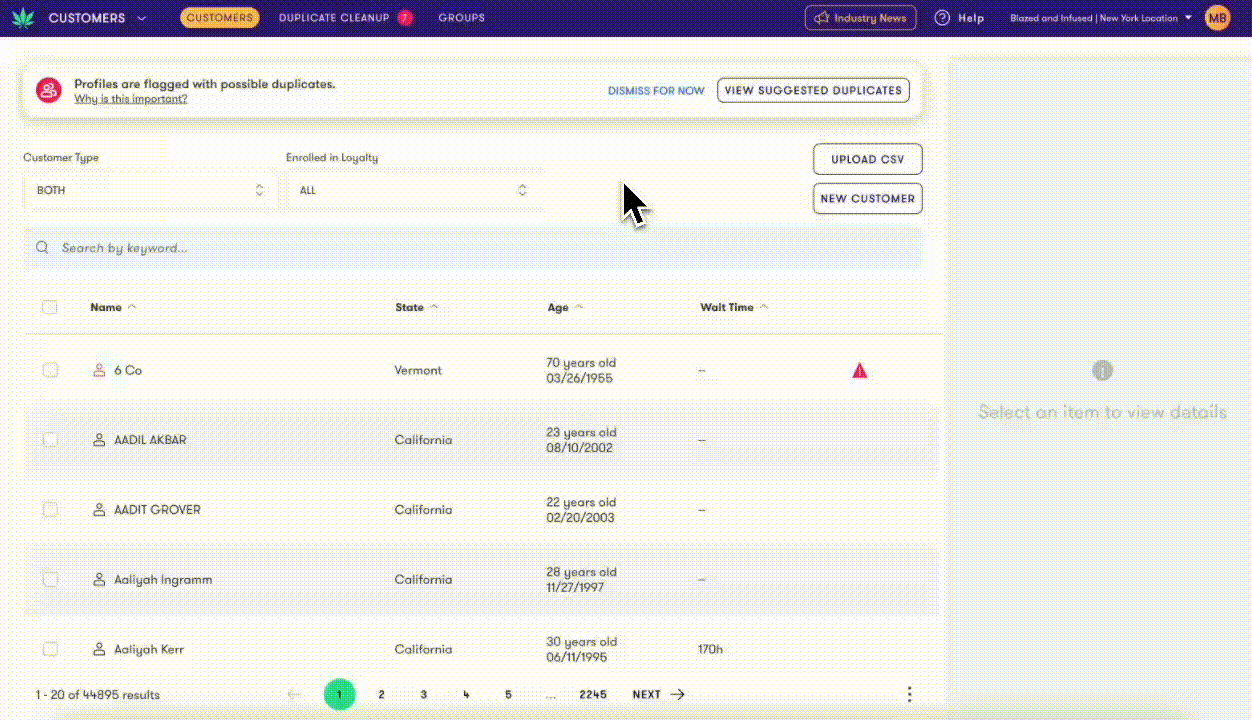Go to page 2

coord(381,694)
